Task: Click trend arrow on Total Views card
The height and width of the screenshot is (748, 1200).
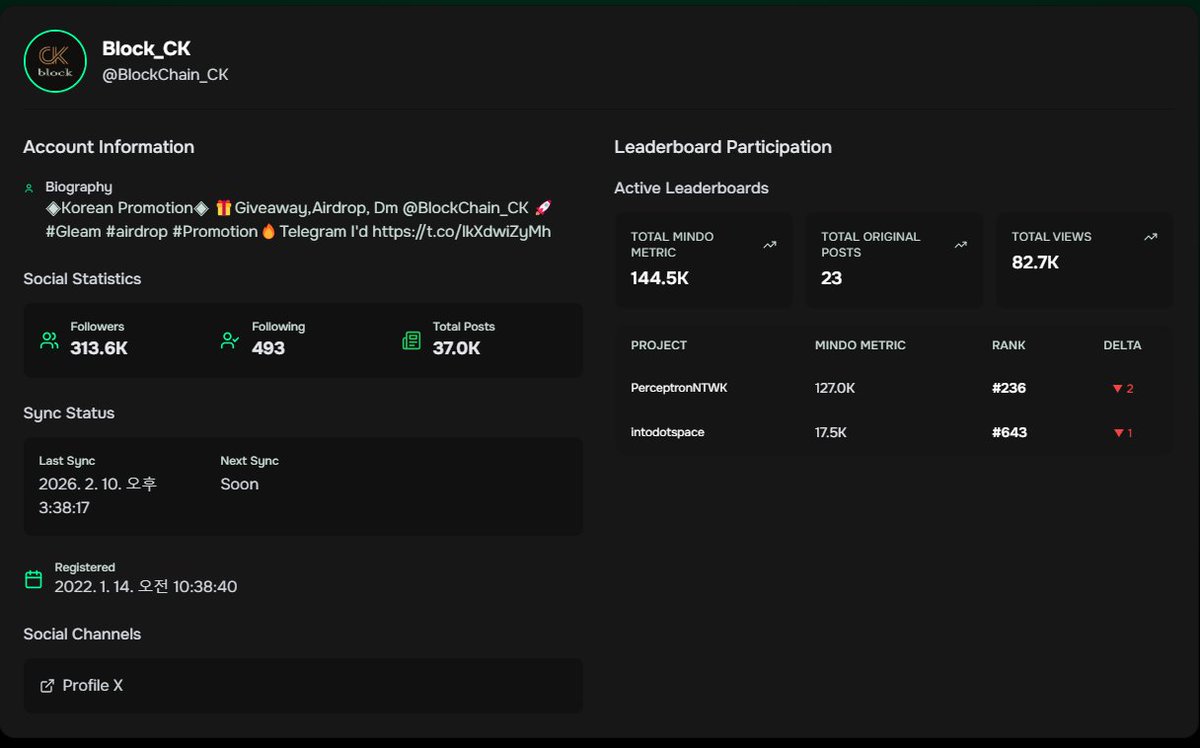Action: point(1150,237)
